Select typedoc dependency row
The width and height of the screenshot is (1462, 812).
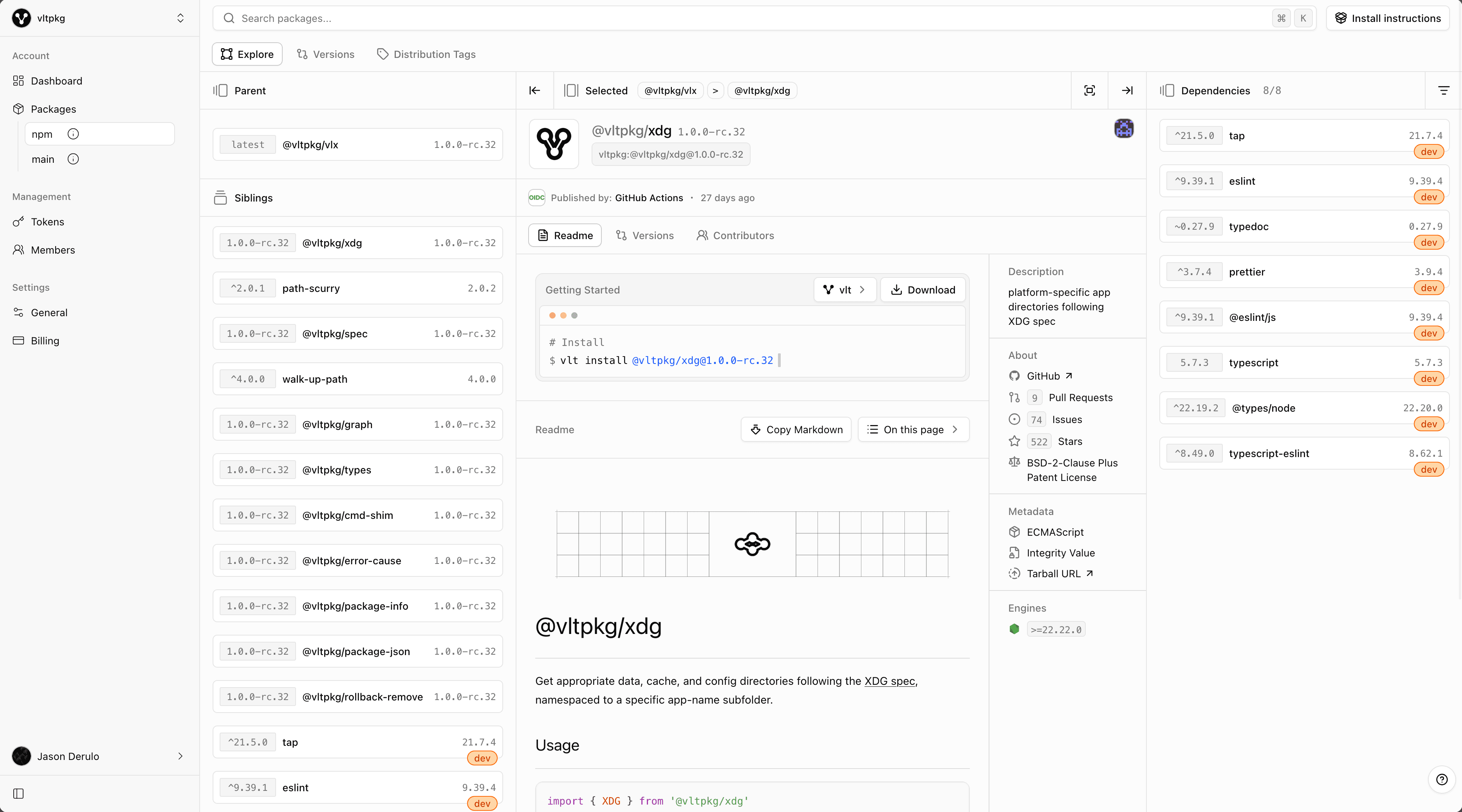click(1304, 226)
